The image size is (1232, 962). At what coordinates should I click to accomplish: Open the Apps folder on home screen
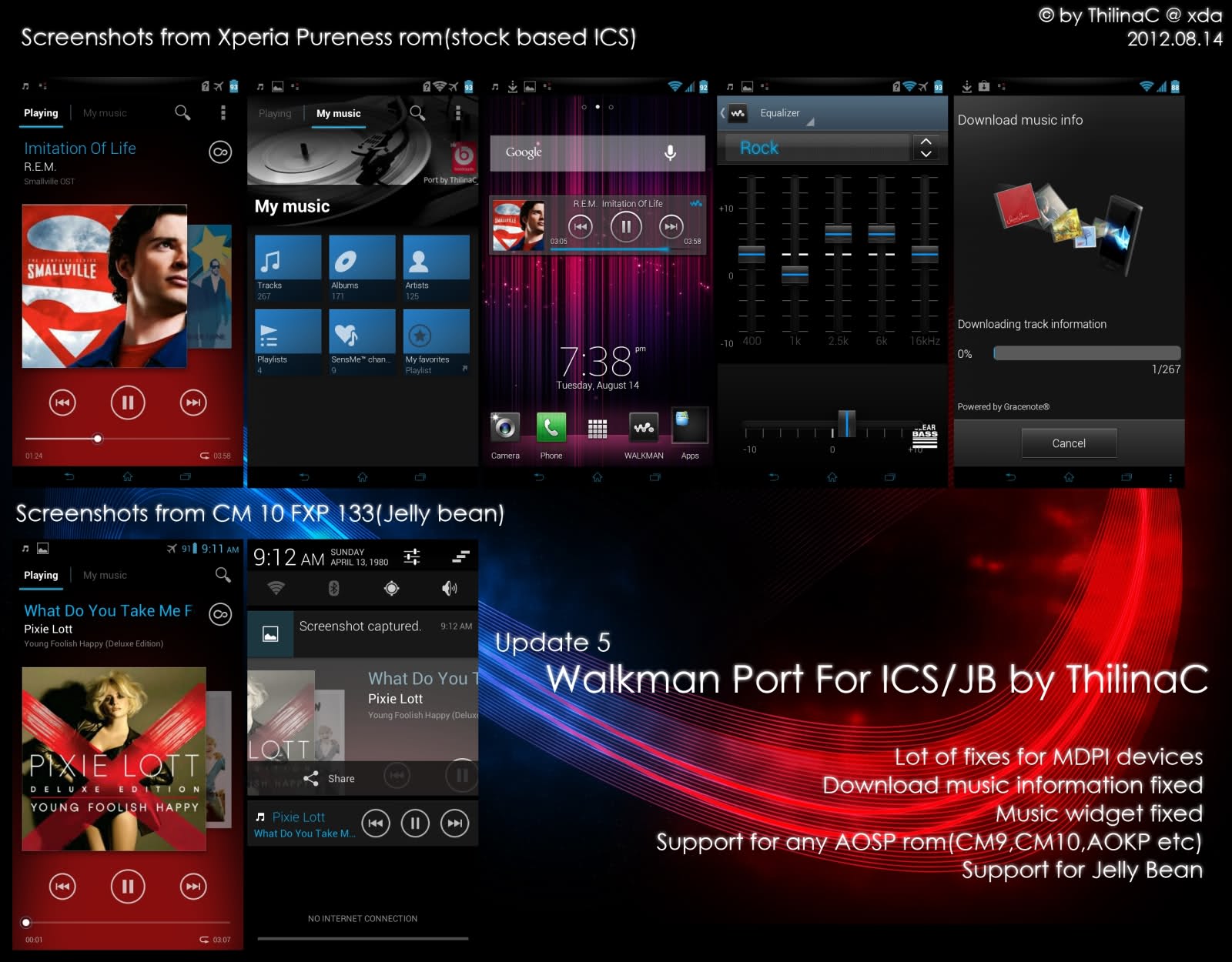point(690,433)
